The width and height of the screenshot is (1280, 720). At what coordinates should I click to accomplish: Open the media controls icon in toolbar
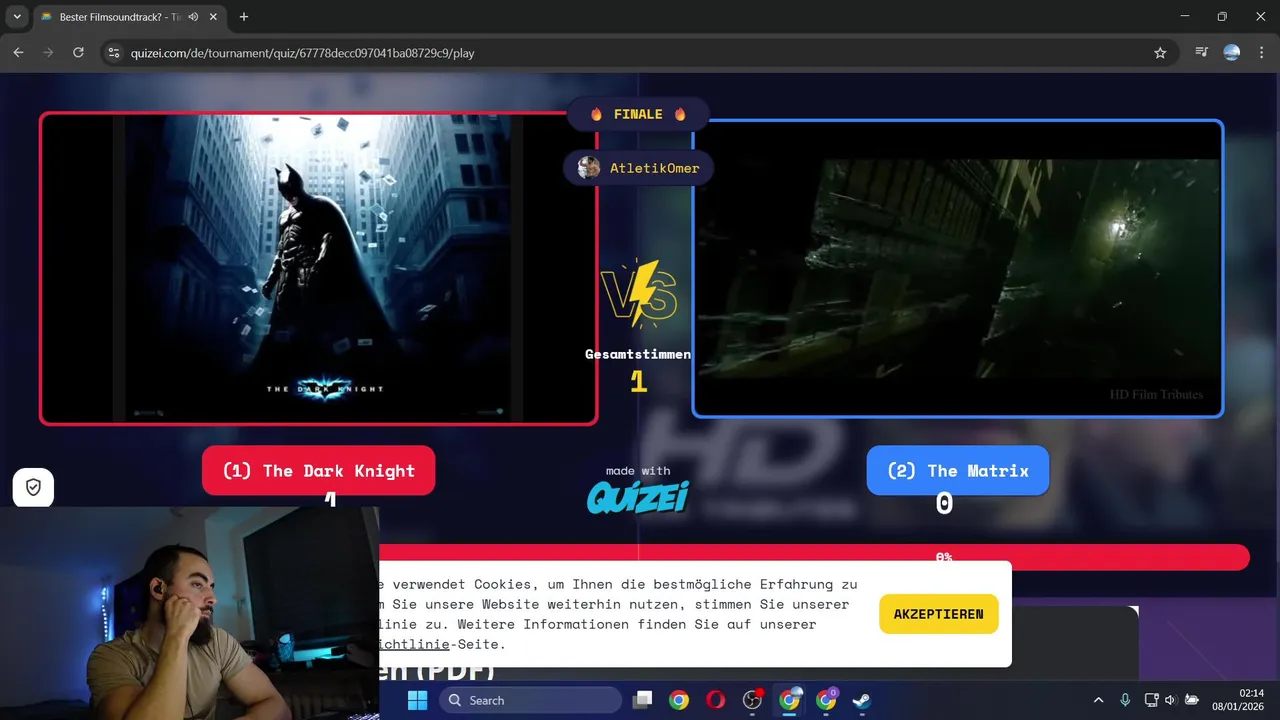[x=1202, y=53]
